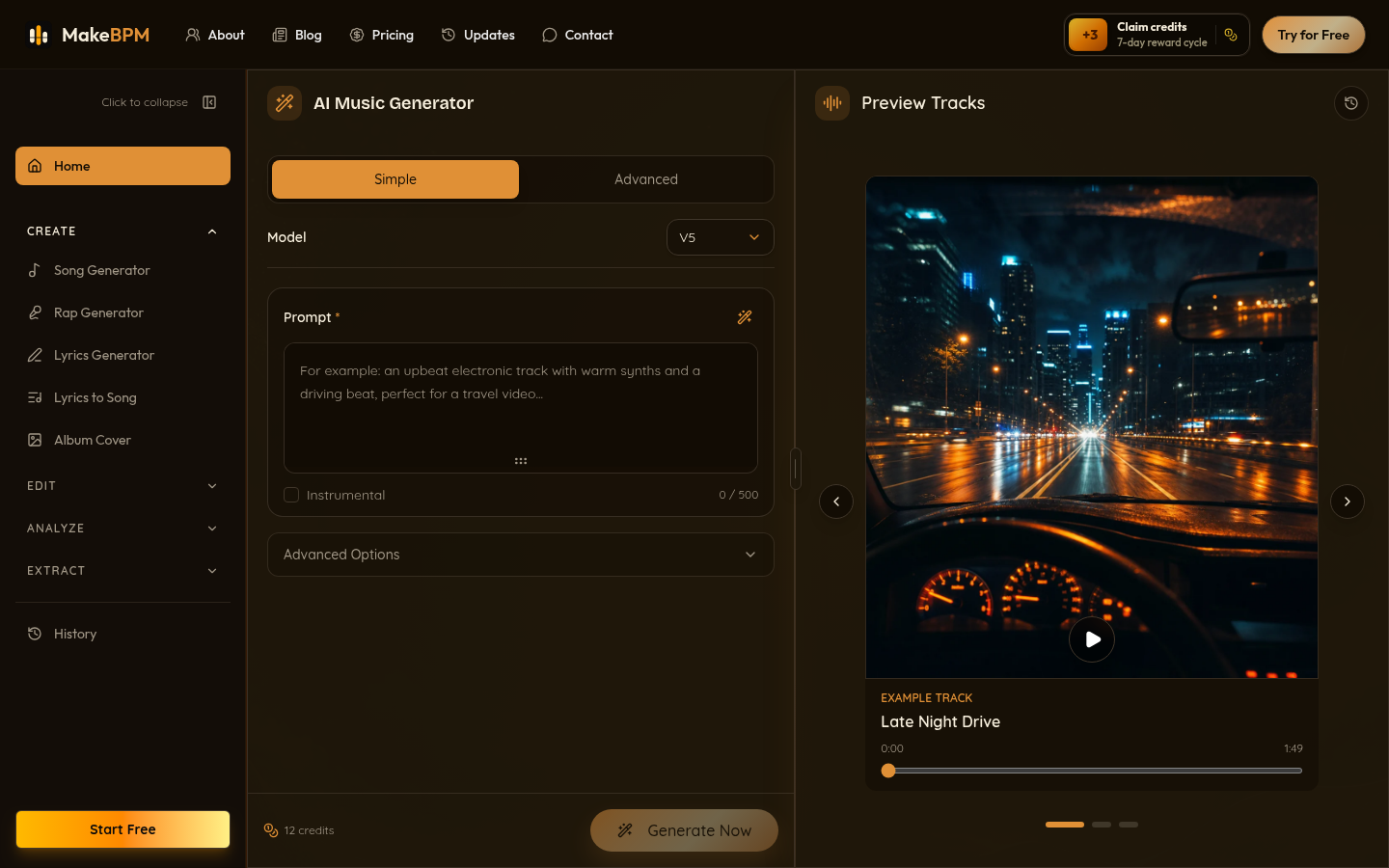Image resolution: width=1389 pixels, height=868 pixels.
Task: Click the MakeBPM logo icon
Action: point(39,35)
